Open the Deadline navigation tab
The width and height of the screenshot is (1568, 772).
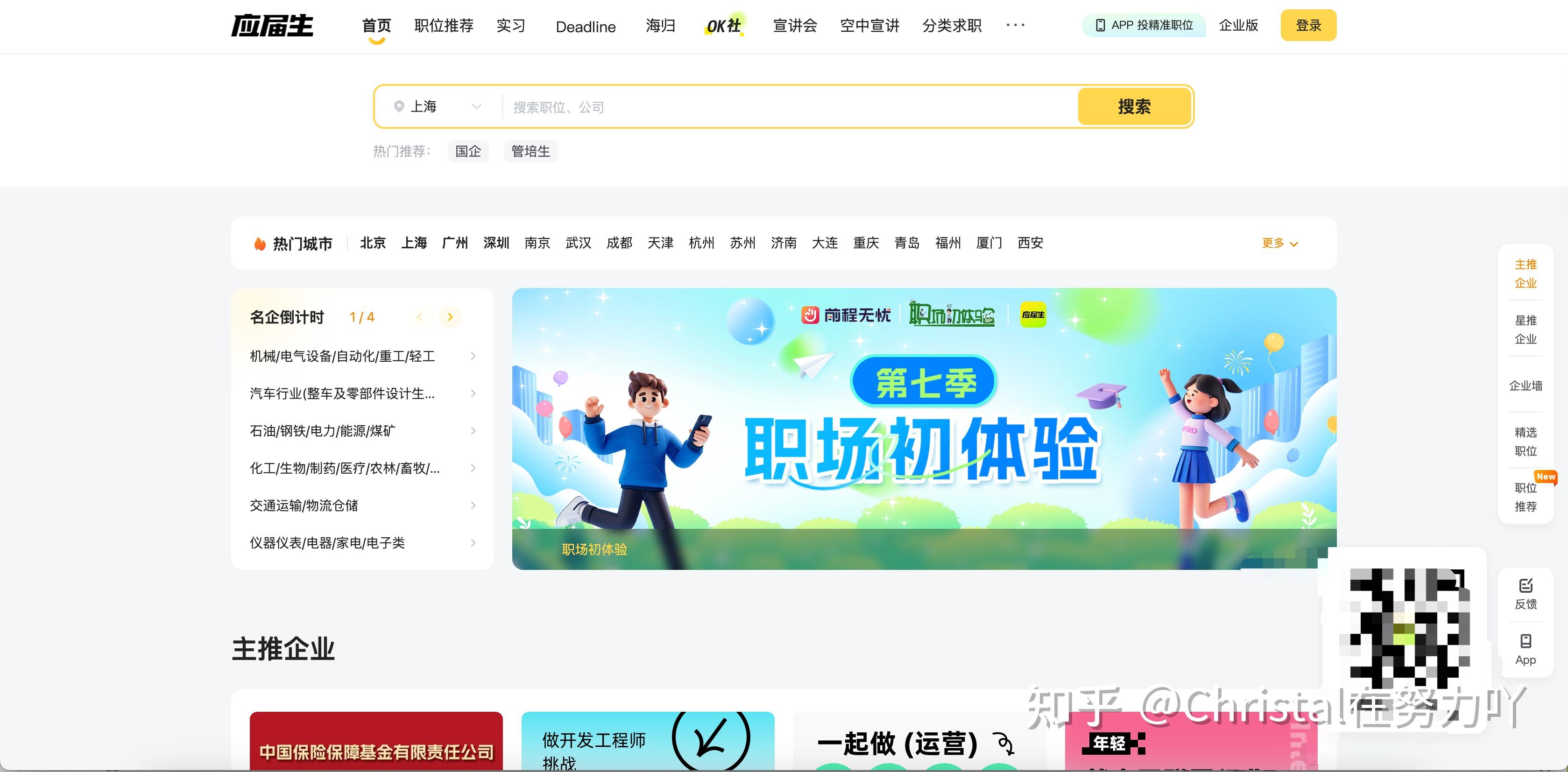[586, 27]
